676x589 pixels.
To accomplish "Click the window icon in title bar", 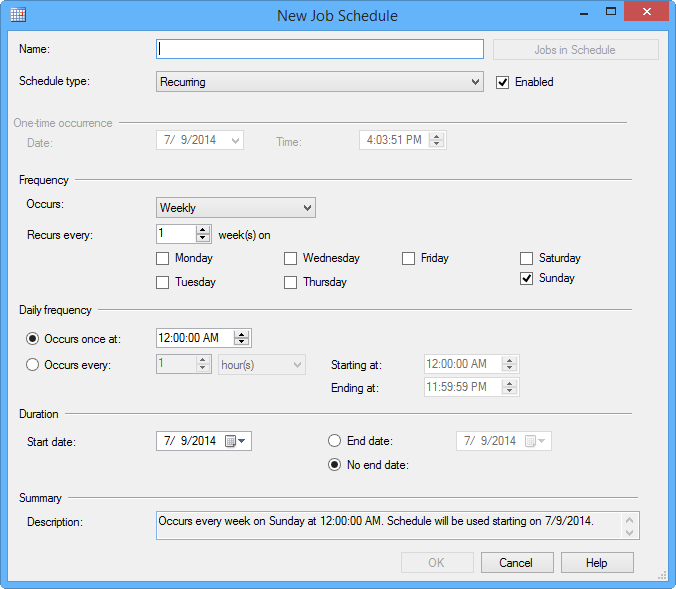I will pos(18,15).
